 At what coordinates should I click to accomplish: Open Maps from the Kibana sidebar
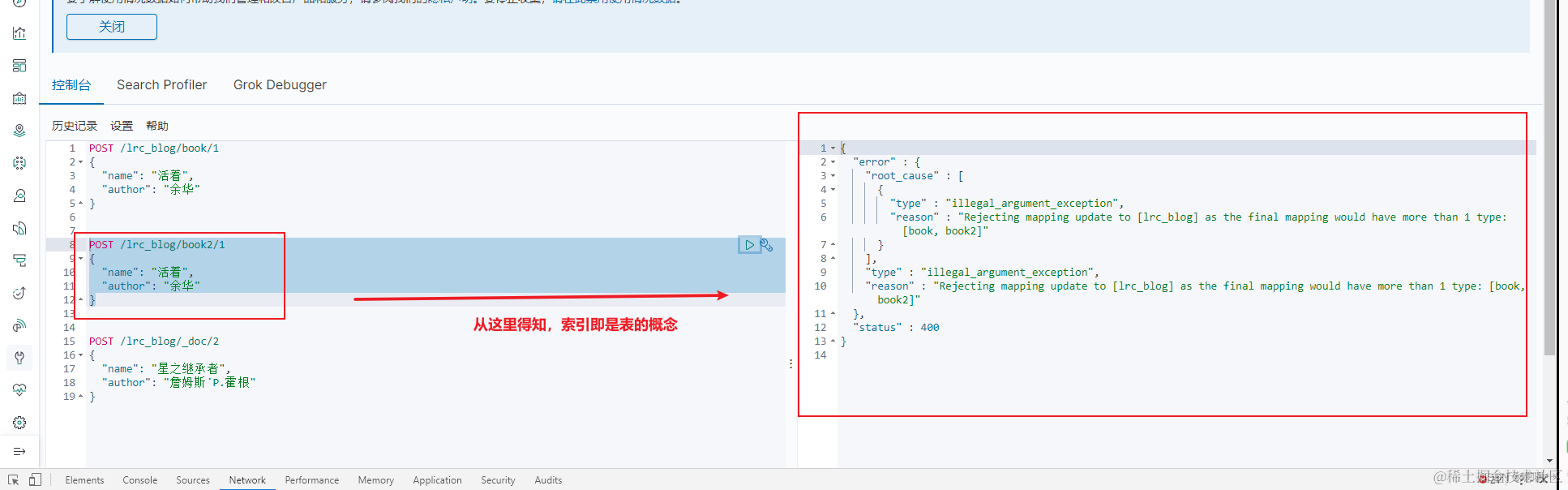pos(19,131)
